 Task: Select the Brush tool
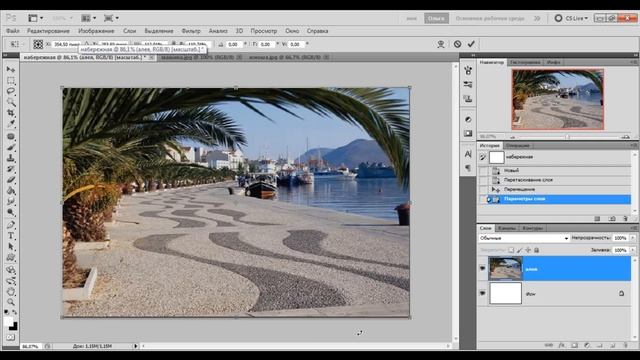(x=11, y=147)
